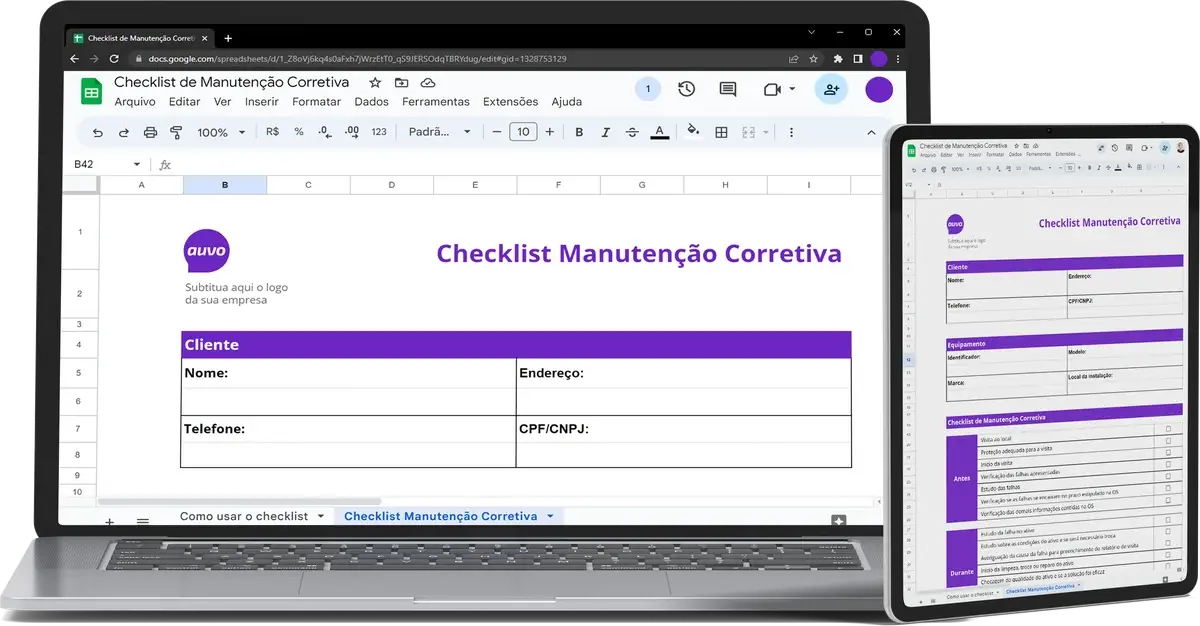Check the 'Visita ao local' box on tablet

tap(1168, 427)
